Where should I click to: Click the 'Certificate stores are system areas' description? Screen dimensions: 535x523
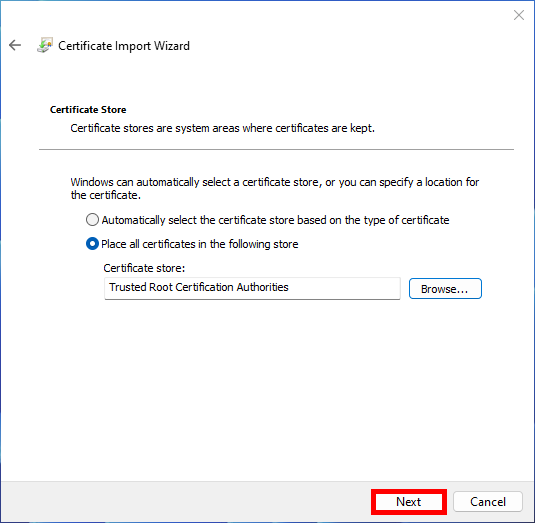pos(222,128)
